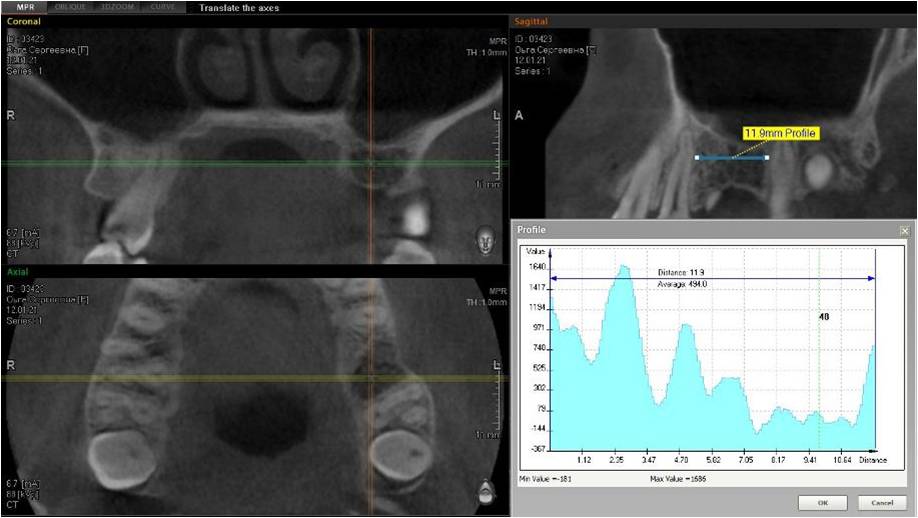Image resolution: width=918 pixels, height=518 pixels.
Task: Close the Profile dialog with X
Action: point(905,231)
